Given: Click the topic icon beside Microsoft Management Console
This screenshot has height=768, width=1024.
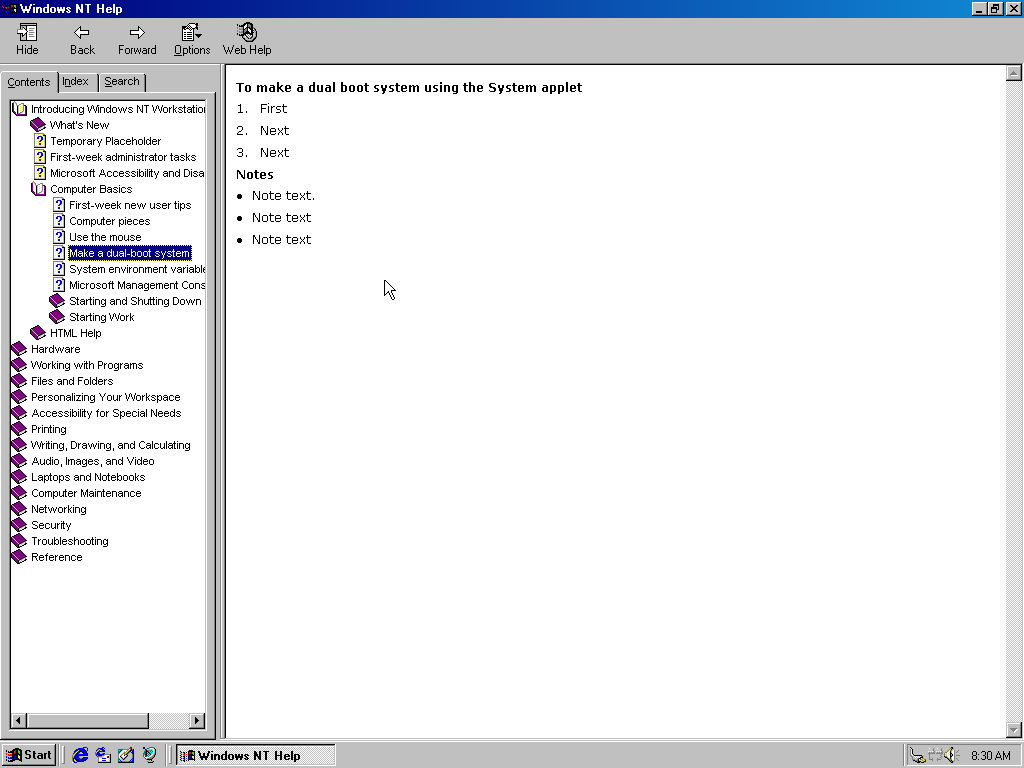Looking at the screenshot, I should point(59,285).
